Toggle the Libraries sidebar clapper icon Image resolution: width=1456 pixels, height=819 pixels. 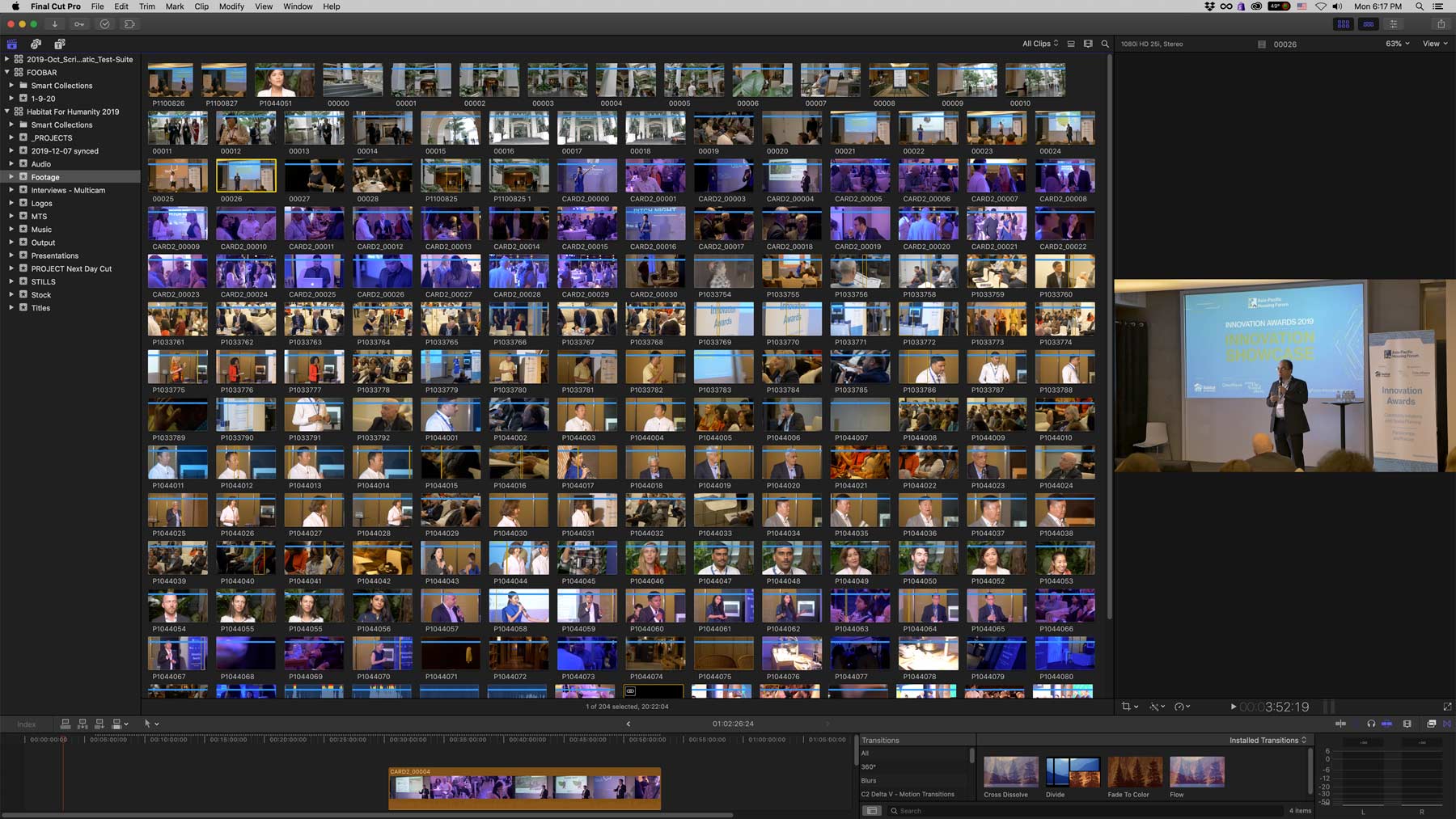point(12,44)
